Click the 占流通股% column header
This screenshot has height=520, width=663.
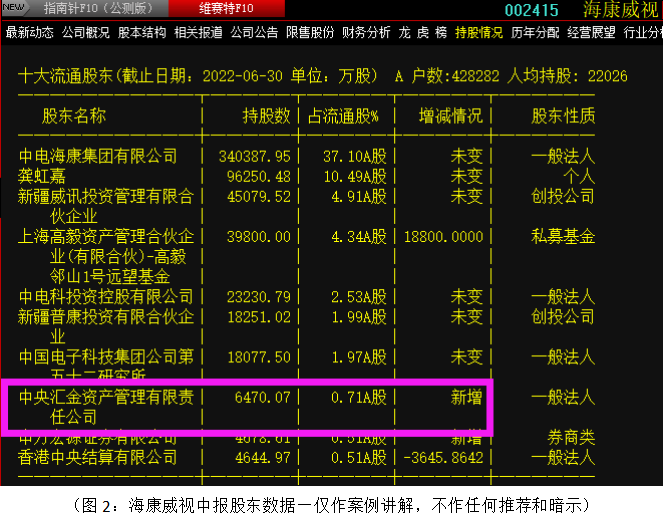[x=343, y=116]
